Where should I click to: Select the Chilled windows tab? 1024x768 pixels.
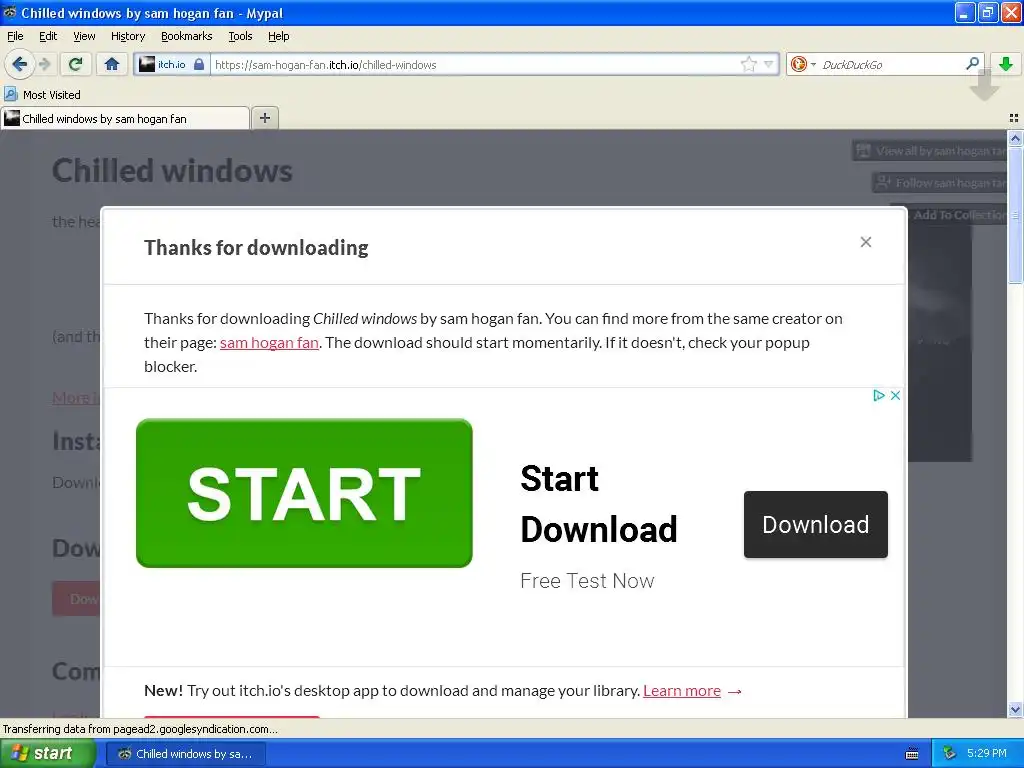pos(125,118)
